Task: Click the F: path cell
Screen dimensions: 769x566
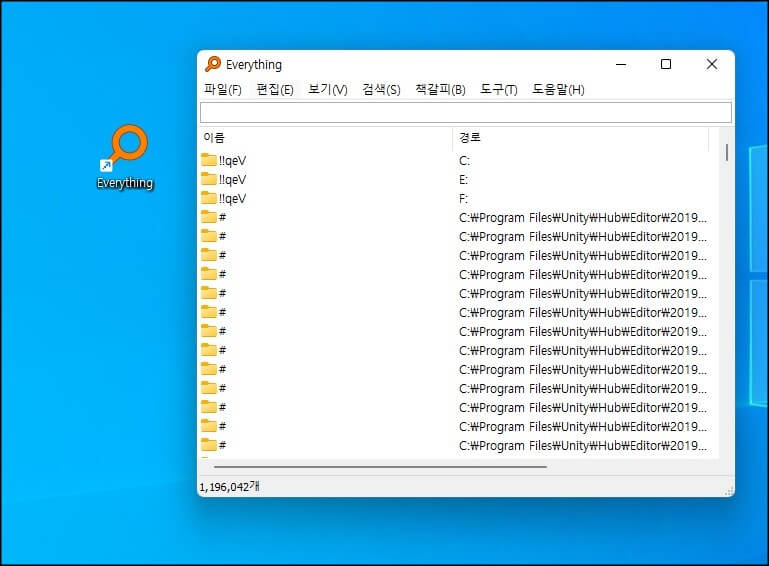Action: point(463,199)
